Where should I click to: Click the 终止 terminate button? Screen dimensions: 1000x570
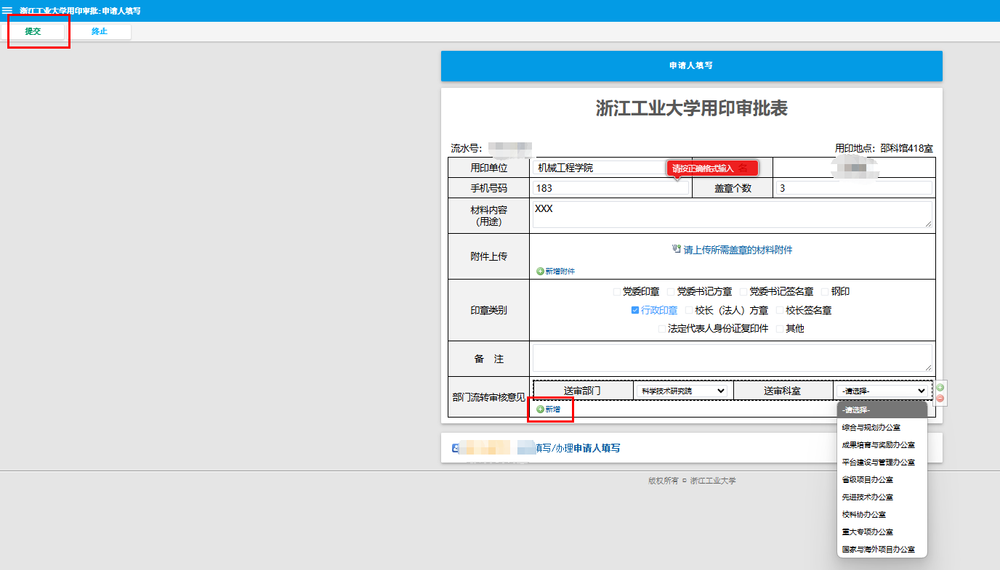(x=98, y=31)
